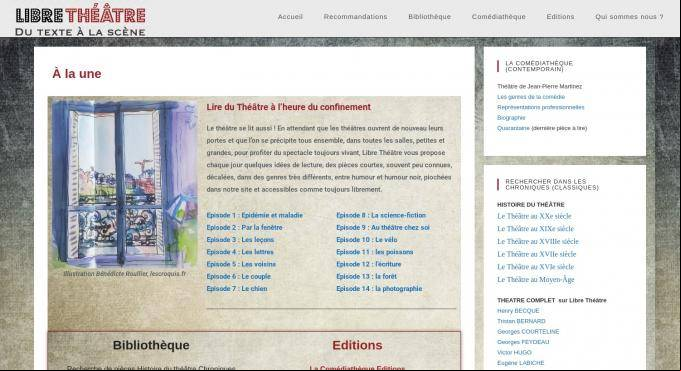
Task: Select Victor HUGO in author list
Action: pos(514,352)
